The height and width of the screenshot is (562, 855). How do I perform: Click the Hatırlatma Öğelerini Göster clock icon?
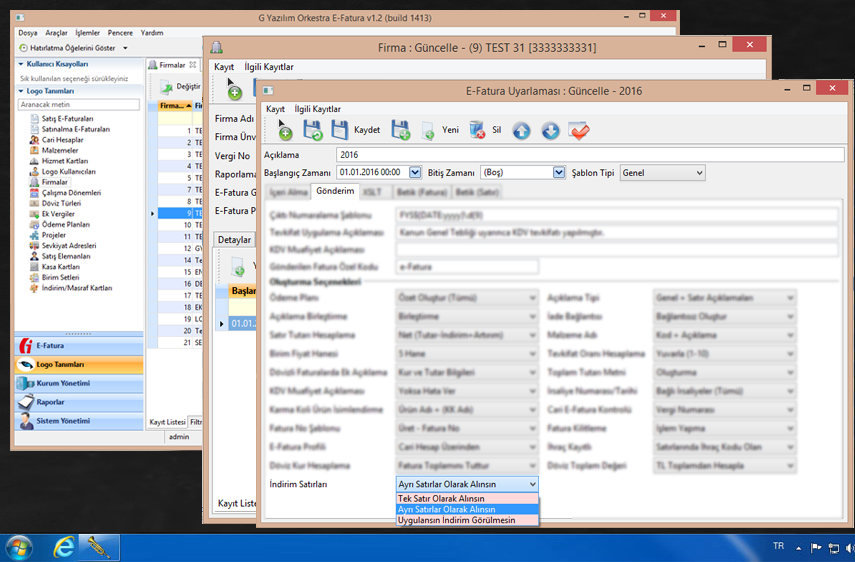point(23,48)
